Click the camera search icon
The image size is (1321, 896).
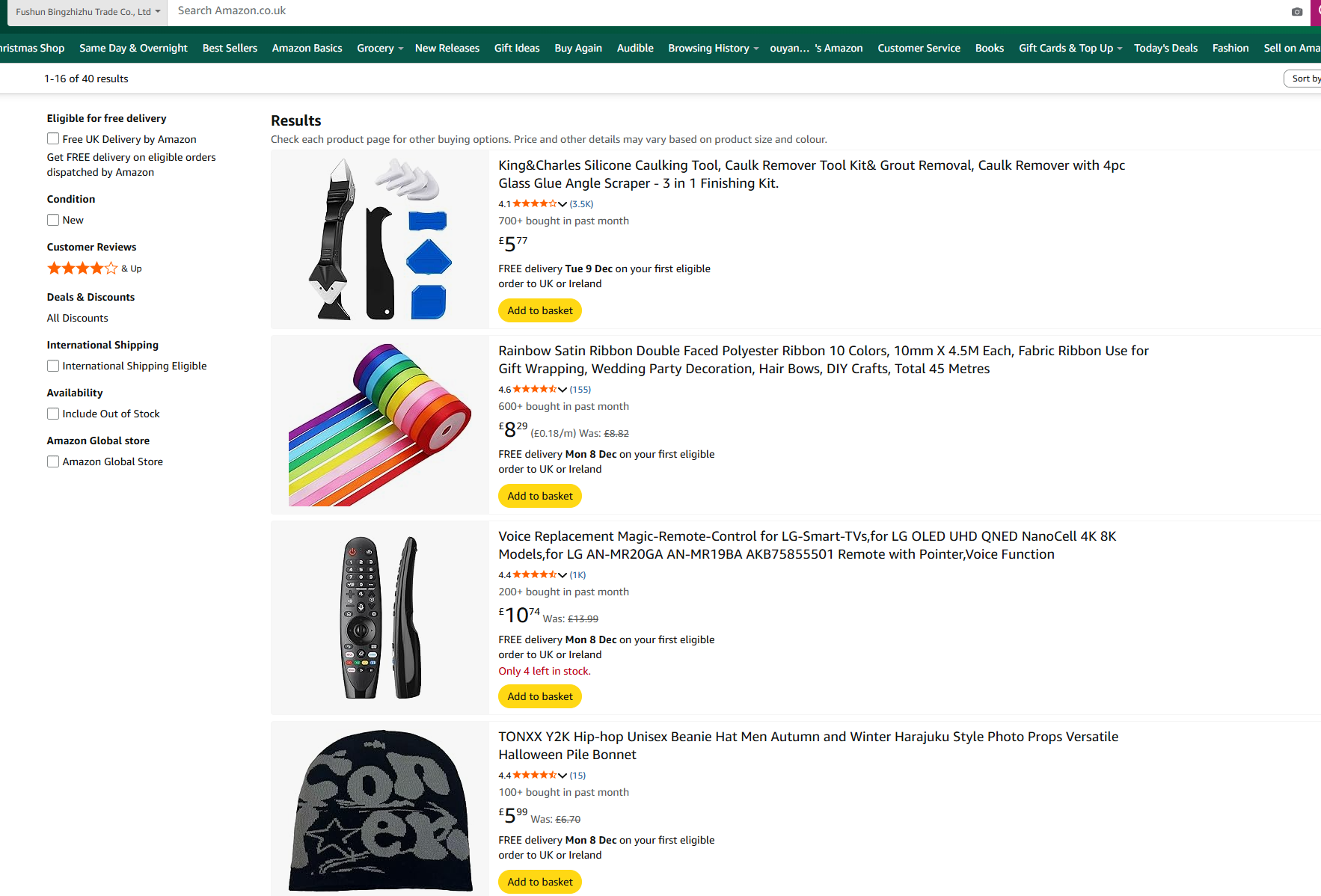[x=1296, y=11]
